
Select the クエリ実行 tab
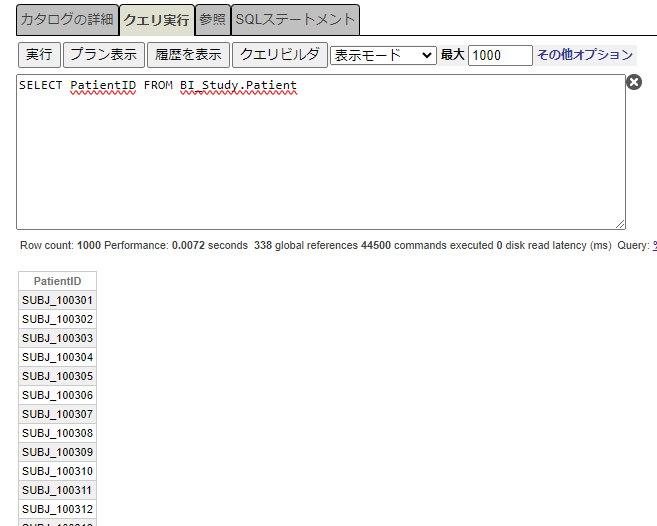pos(156,20)
